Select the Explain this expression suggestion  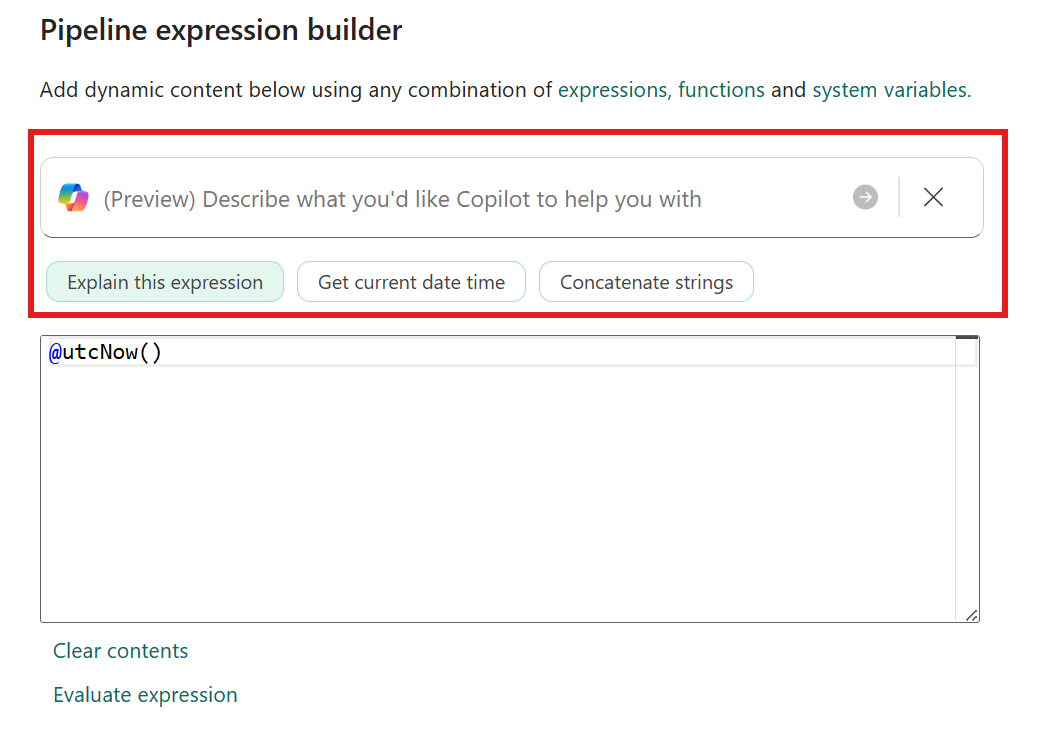pyautogui.click(x=165, y=282)
